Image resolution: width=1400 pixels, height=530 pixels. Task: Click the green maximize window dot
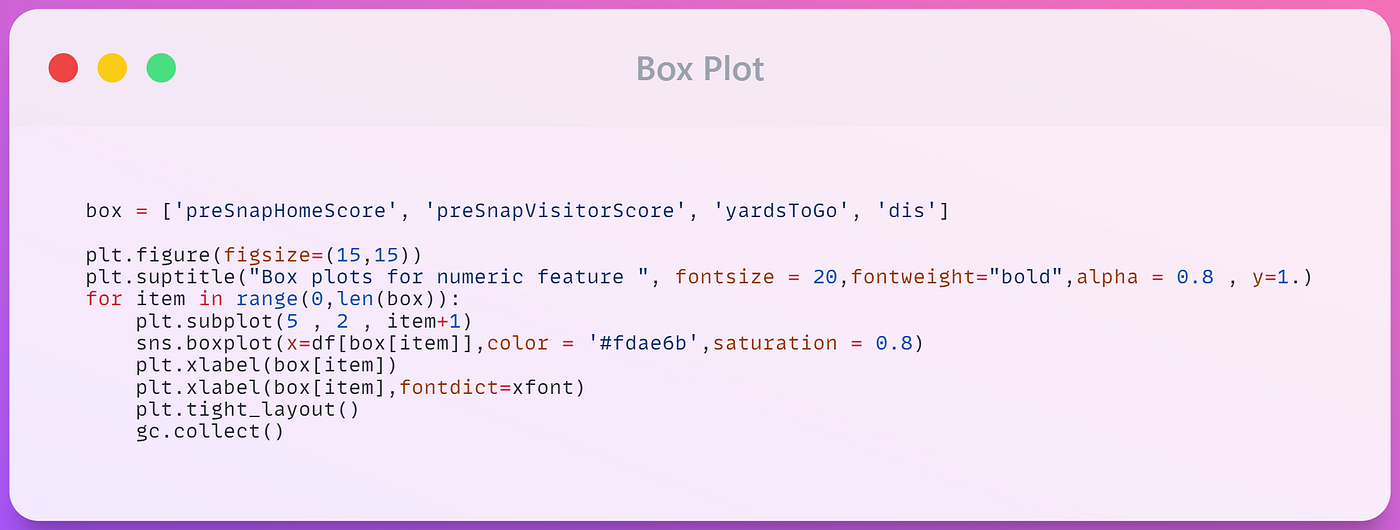pos(161,68)
